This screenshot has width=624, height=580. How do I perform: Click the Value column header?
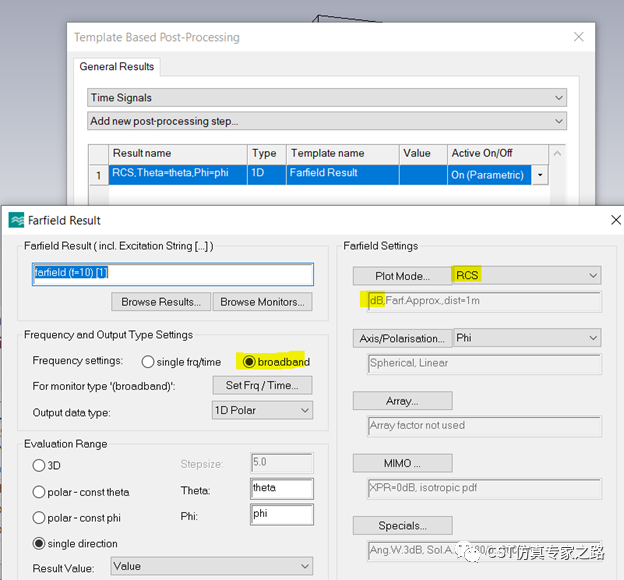coord(423,154)
